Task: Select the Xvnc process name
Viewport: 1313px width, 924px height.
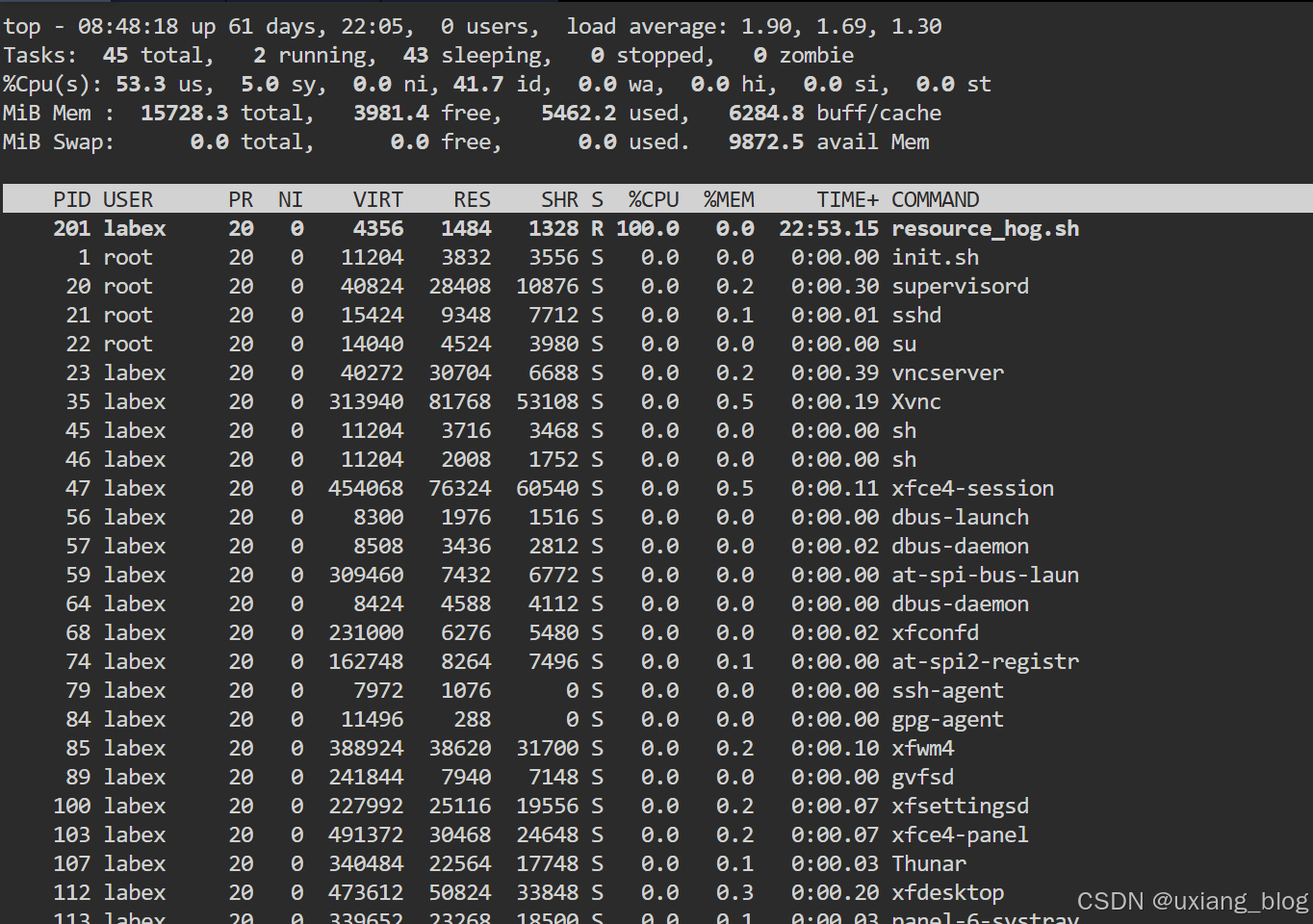Action: (916, 402)
